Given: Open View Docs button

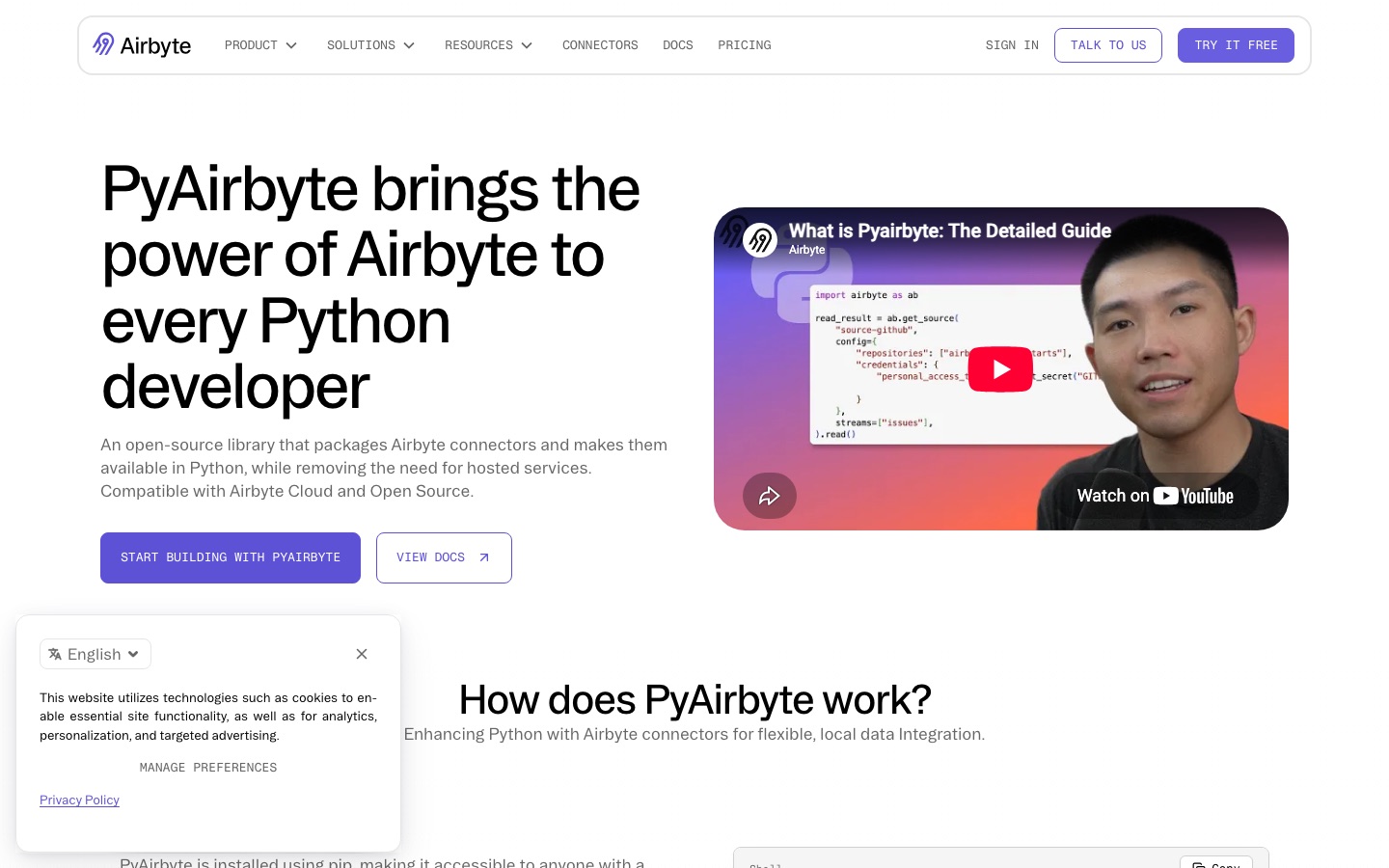Looking at the screenshot, I should pyautogui.click(x=444, y=557).
